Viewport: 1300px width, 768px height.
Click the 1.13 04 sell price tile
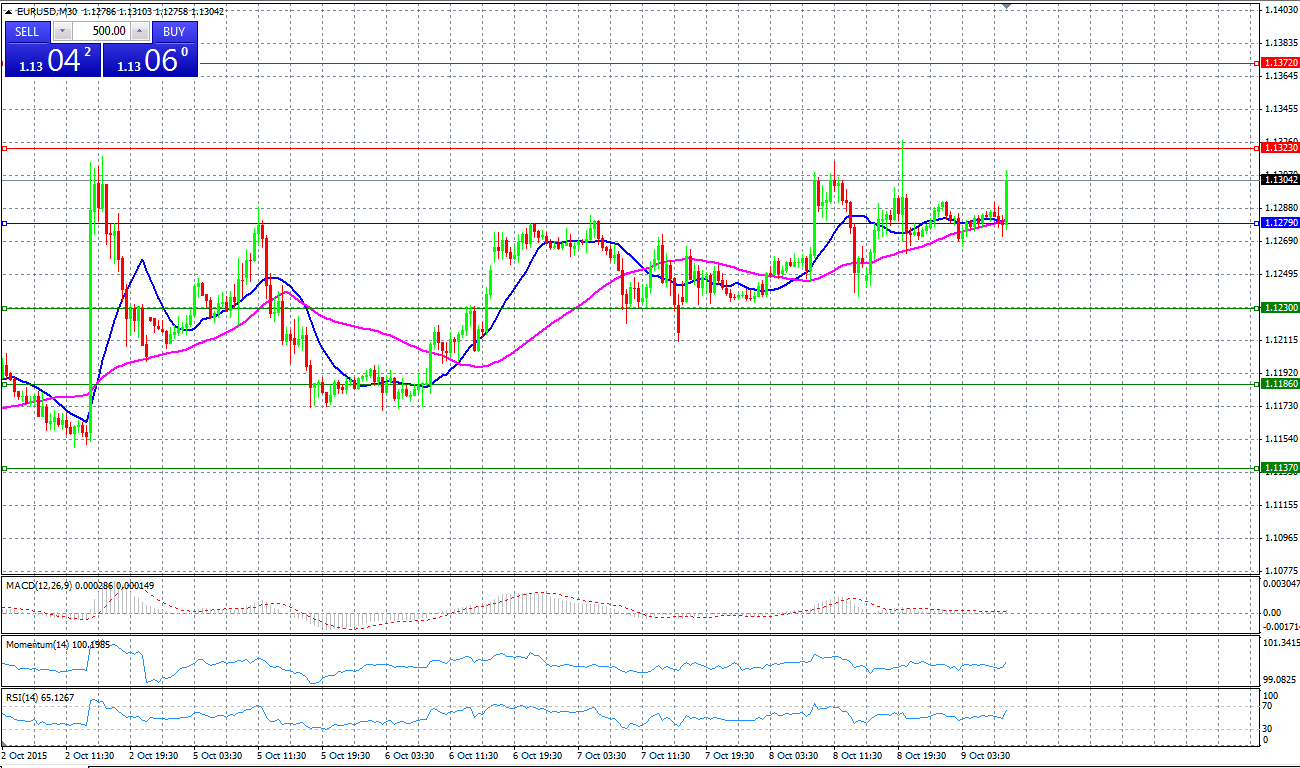click(x=52, y=59)
